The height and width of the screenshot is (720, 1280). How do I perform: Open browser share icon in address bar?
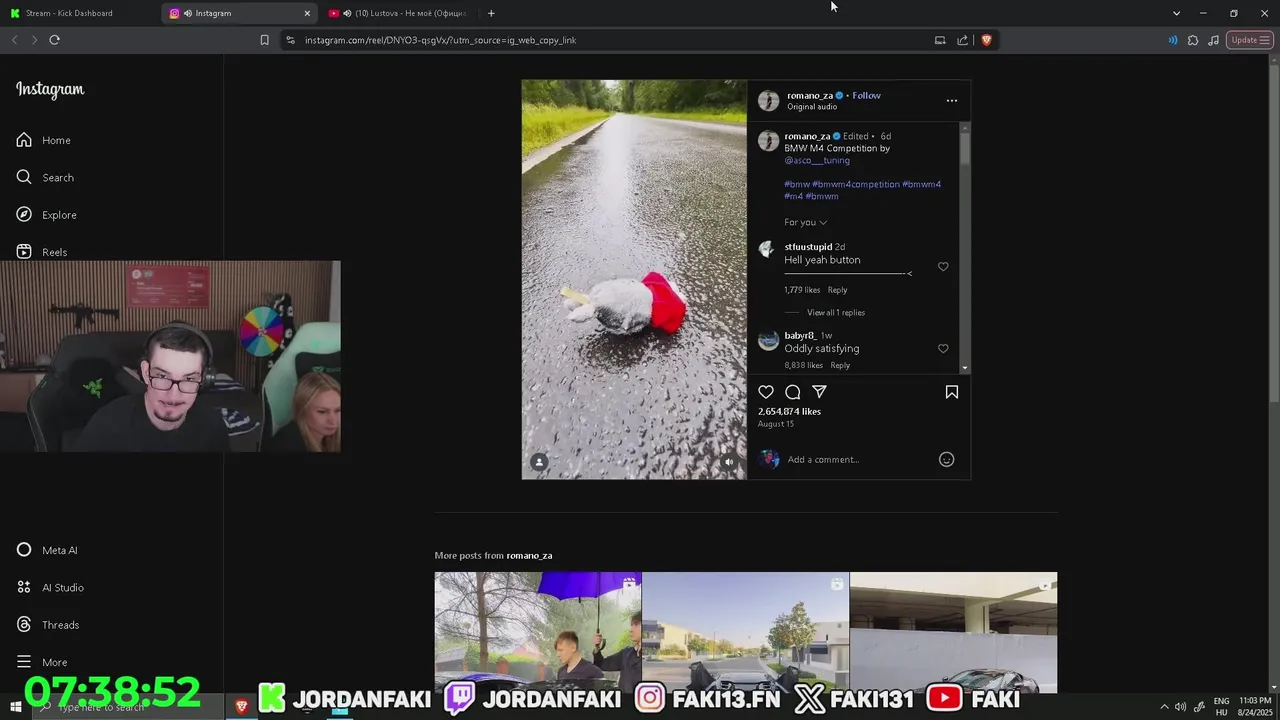tap(962, 40)
